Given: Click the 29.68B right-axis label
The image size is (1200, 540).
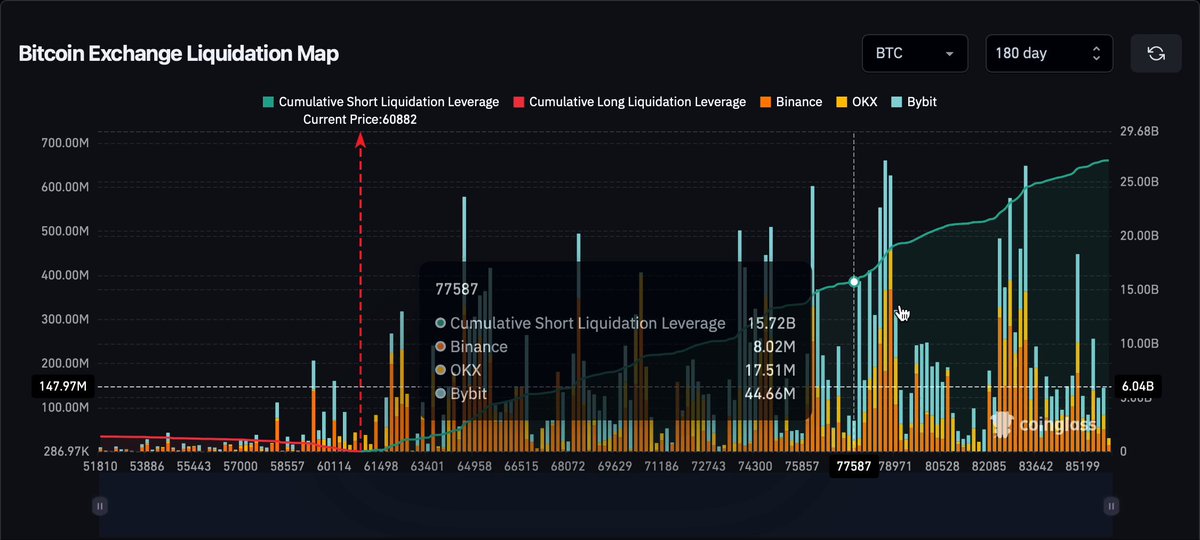Looking at the screenshot, I should 1140,130.
